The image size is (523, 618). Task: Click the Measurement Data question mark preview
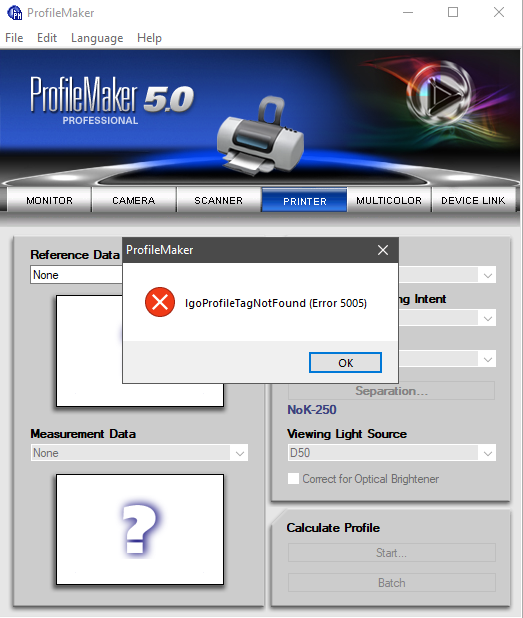click(x=140, y=529)
